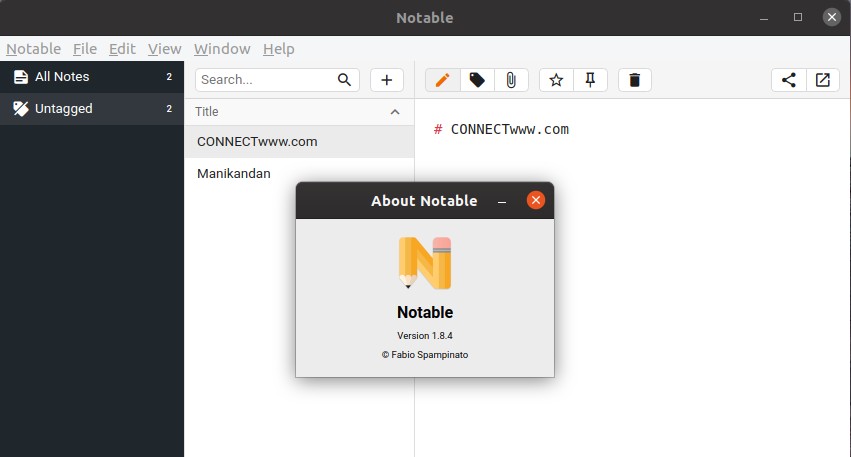Close the main Notable window
The width and height of the screenshot is (851, 457).
click(831, 17)
